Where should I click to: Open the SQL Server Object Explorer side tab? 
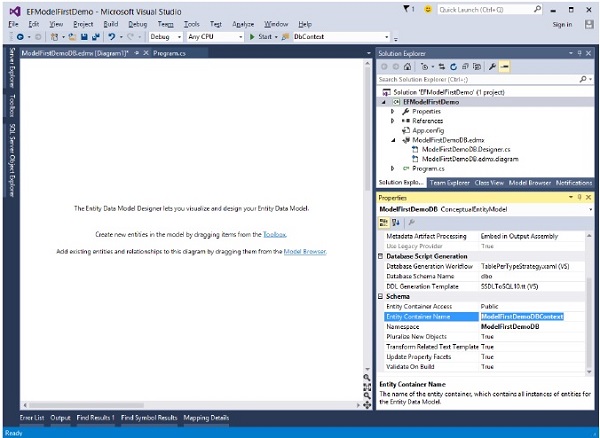pyautogui.click(x=12, y=160)
